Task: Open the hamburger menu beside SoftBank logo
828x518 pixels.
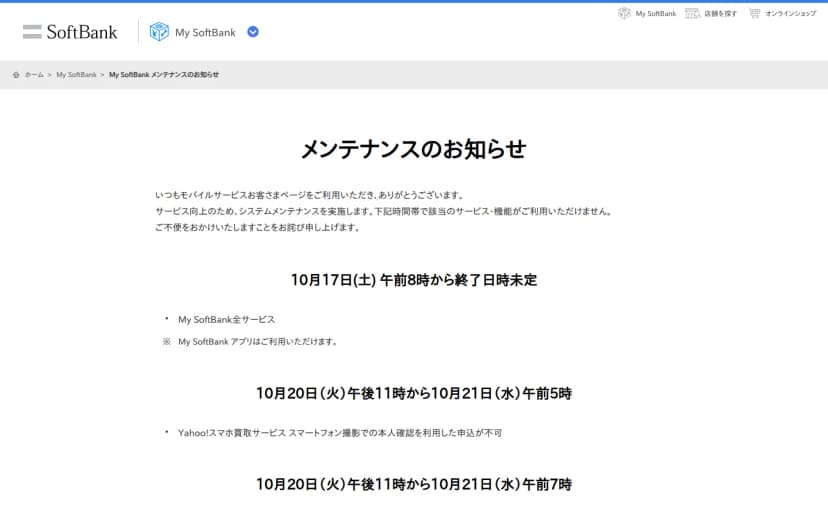Action: tap(32, 32)
